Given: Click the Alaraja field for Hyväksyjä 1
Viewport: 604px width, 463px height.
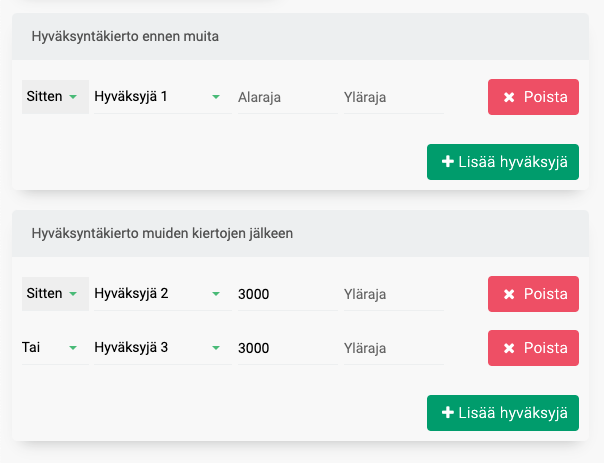Looking at the screenshot, I should (286, 97).
